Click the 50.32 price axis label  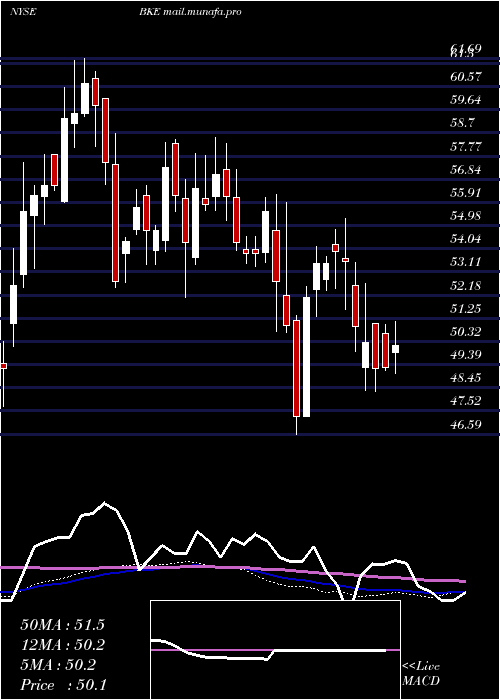[466, 332]
